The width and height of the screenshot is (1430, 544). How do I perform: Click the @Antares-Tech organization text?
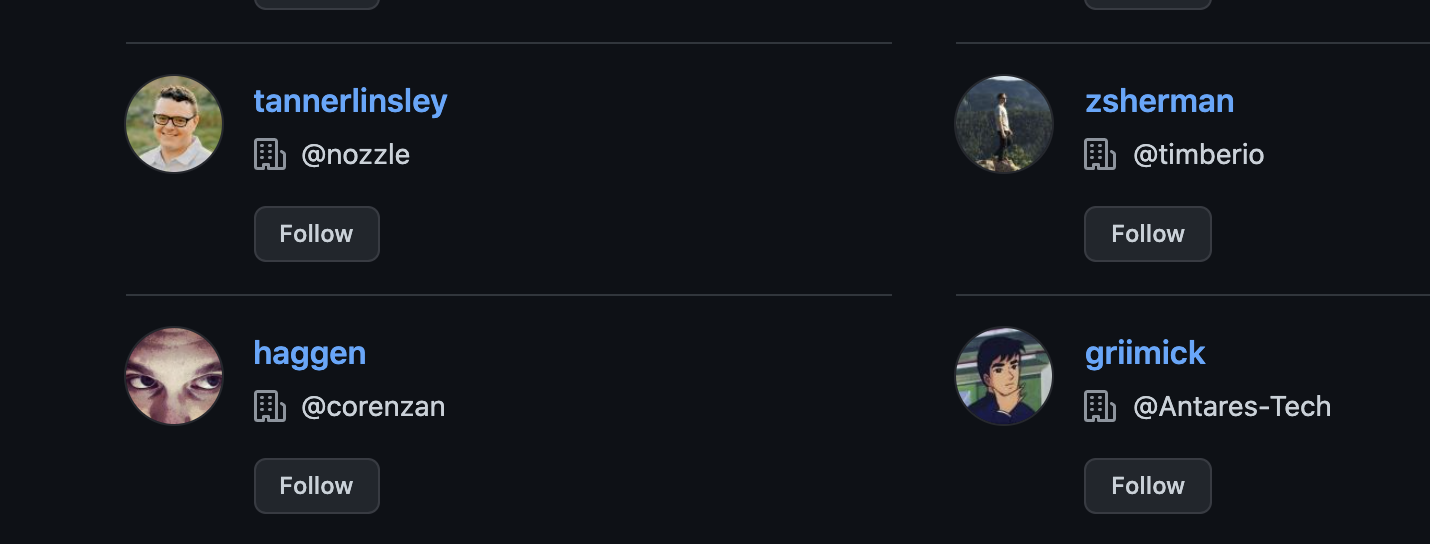1232,407
